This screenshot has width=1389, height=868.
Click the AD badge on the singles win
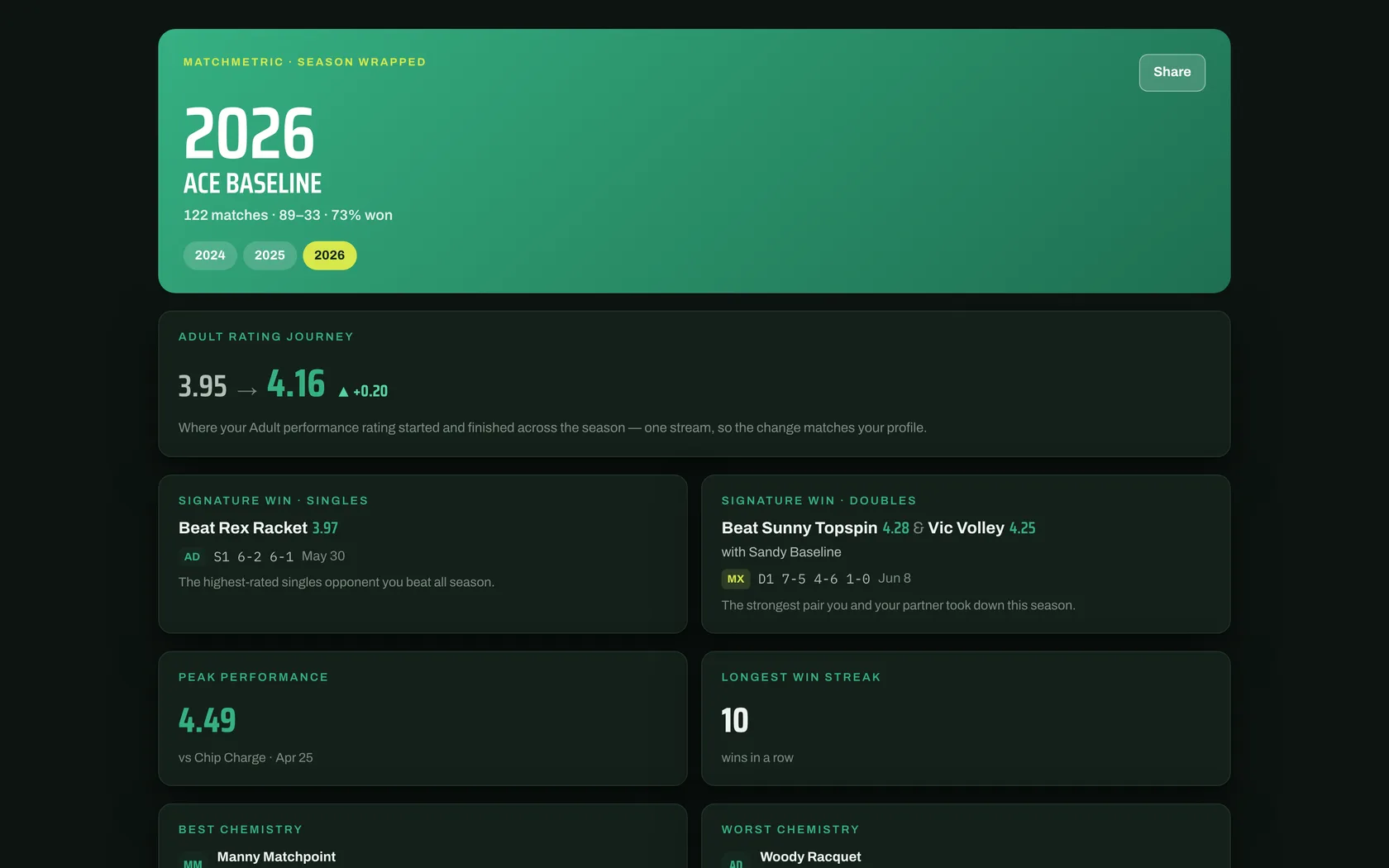click(x=192, y=557)
